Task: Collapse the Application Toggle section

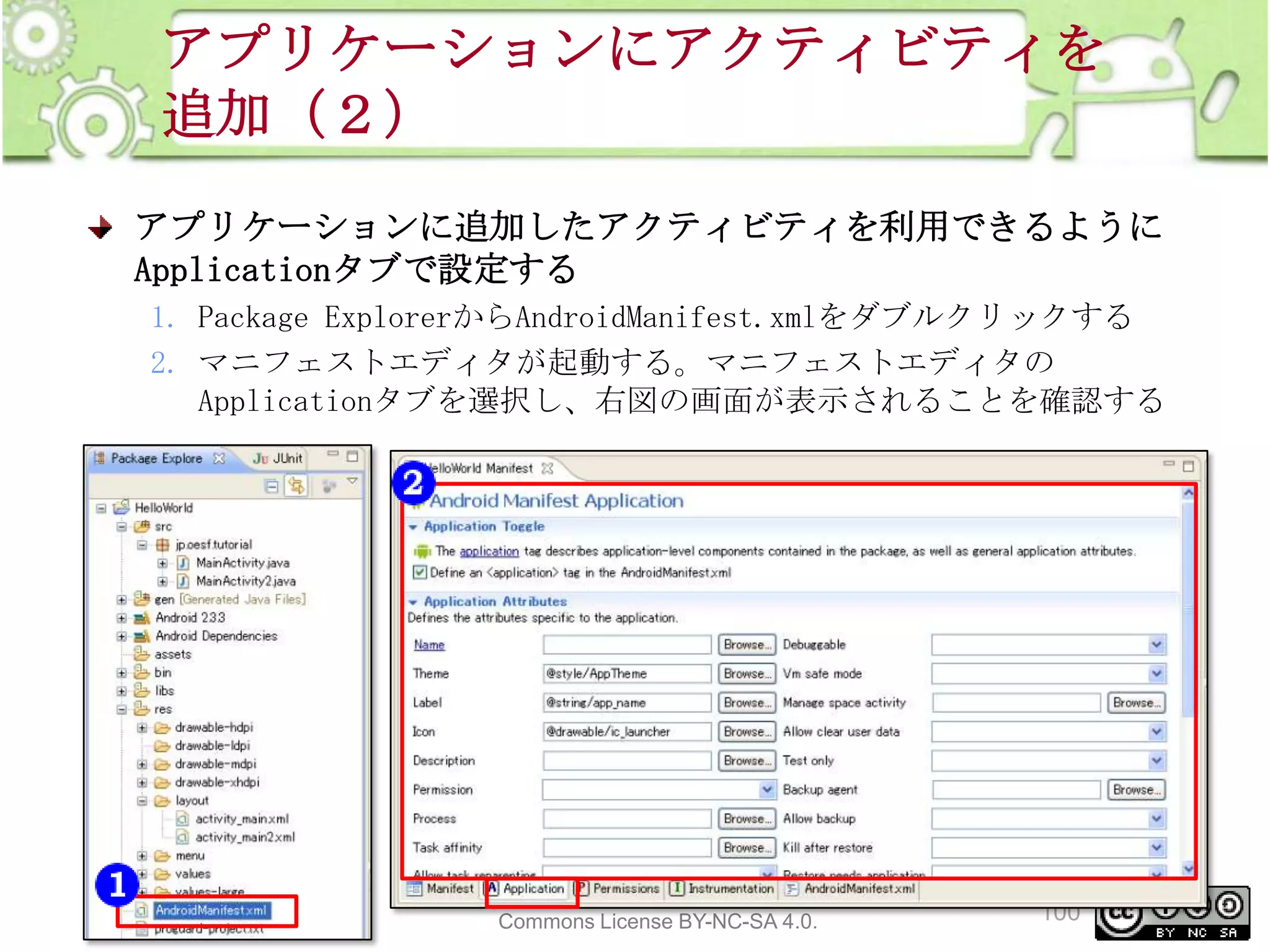Action: click(413, 527)
